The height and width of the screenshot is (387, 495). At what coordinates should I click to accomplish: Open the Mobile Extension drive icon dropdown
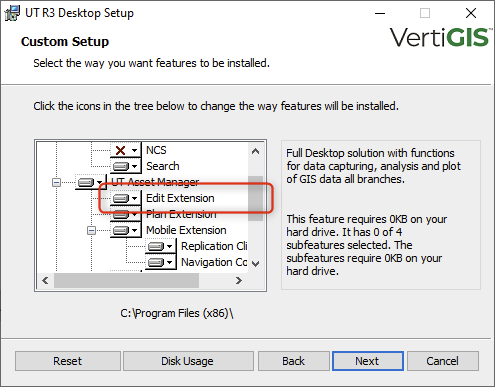click(x=125, y=230)
